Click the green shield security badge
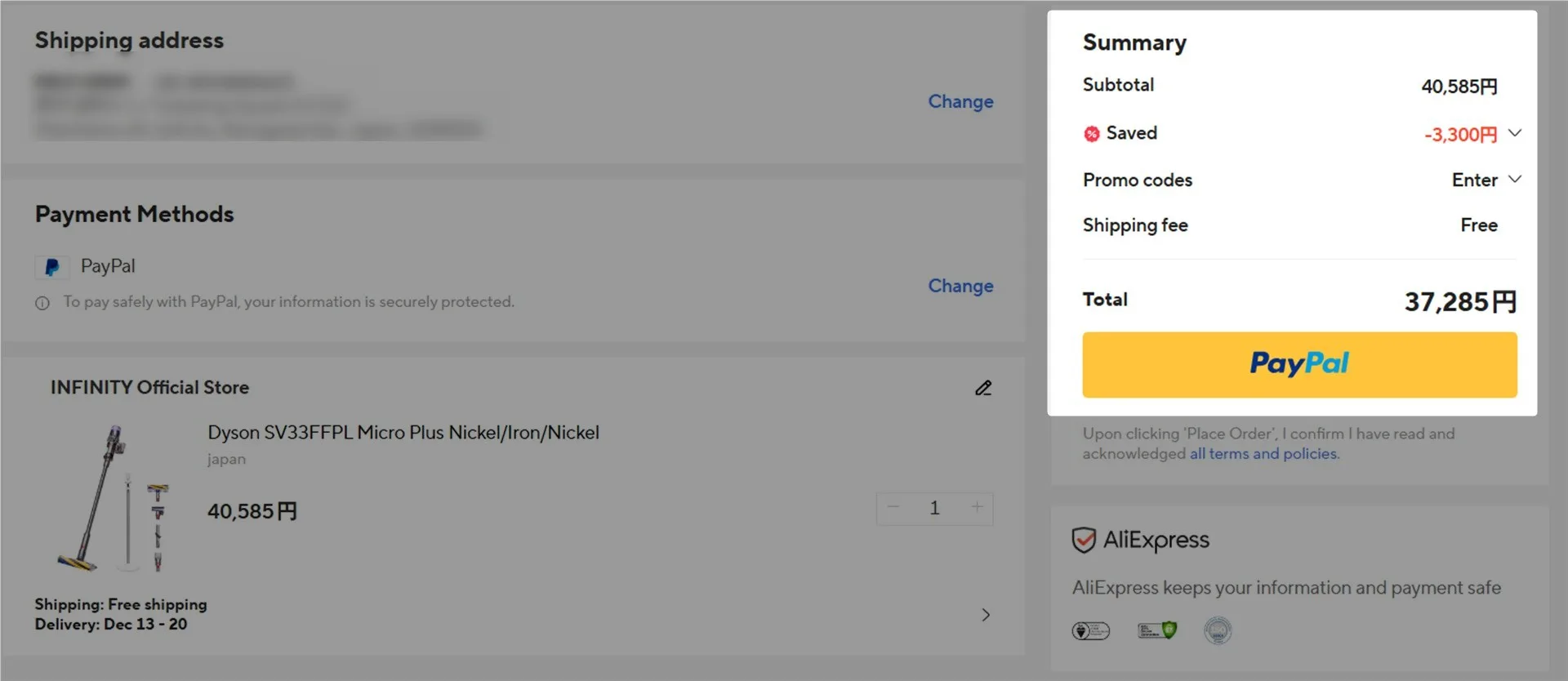The image size is (1568, 681). pyautogui.click(x=1157, y=630)
